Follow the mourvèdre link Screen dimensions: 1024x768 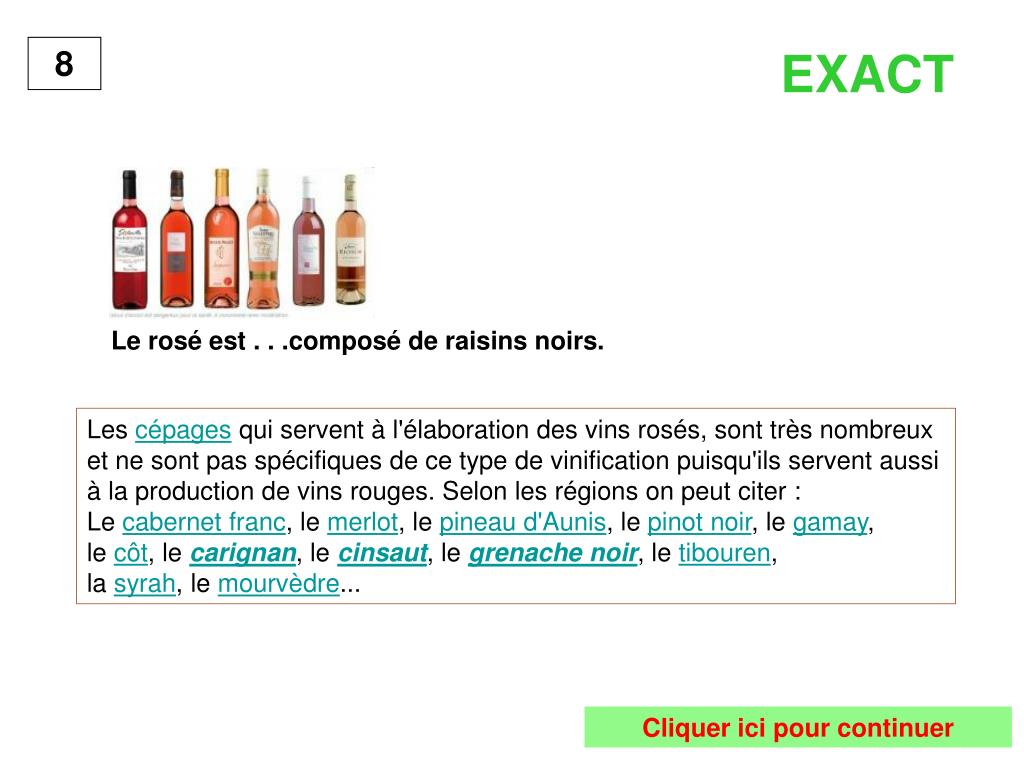278,584
